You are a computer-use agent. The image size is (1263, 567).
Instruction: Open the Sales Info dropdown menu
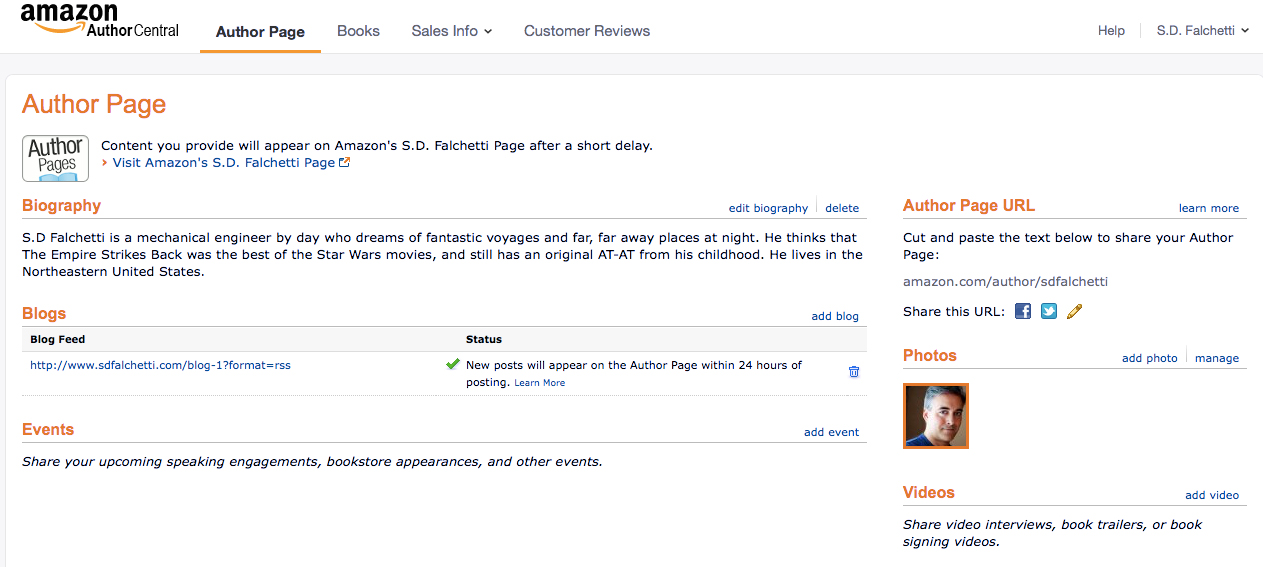[452, 31]
